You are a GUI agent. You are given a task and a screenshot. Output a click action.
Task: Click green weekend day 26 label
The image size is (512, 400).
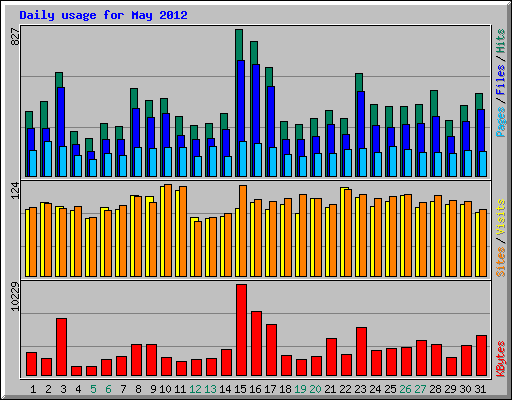(x=405, y=389)
